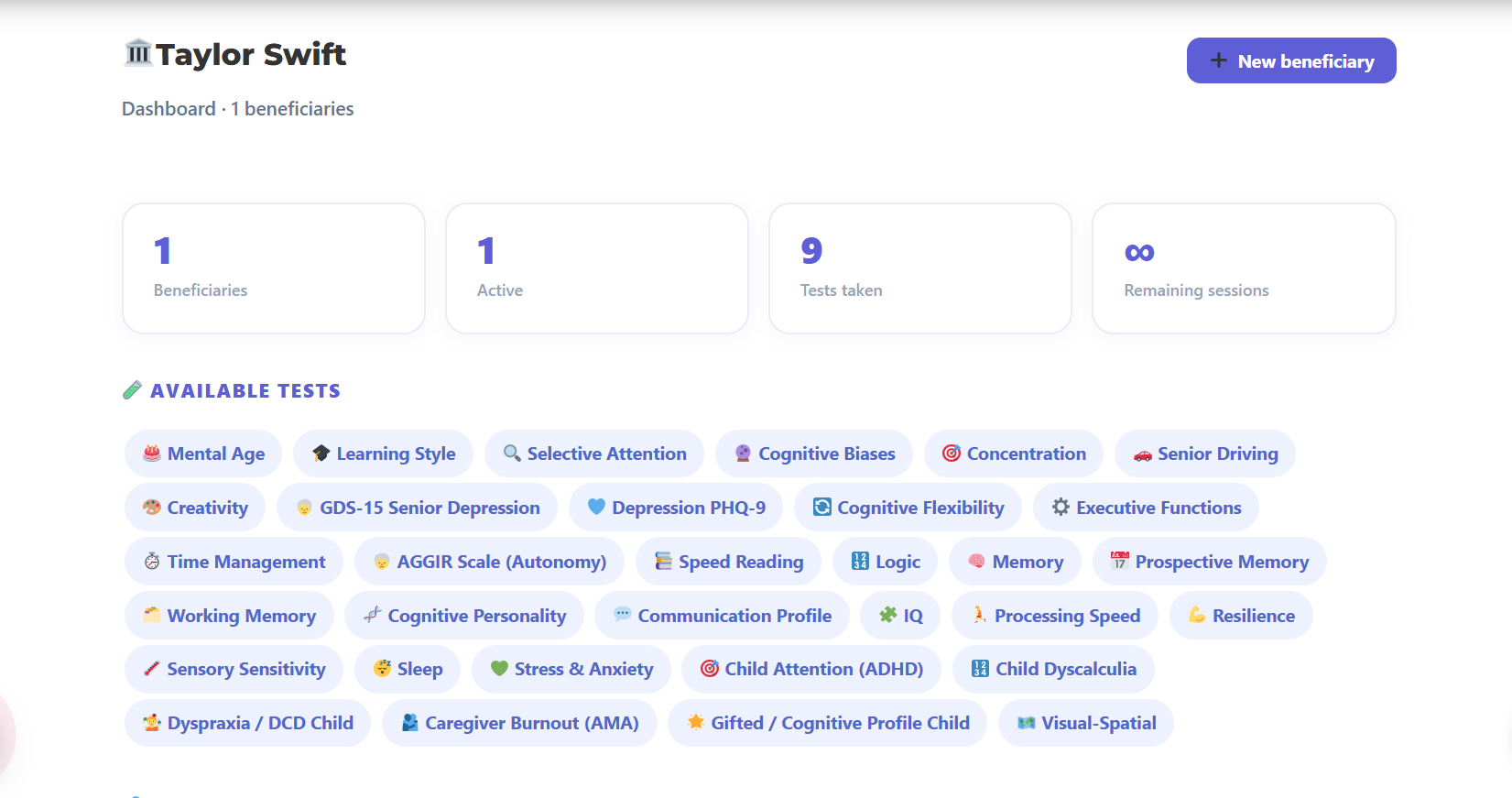Click the New beneficiary button
The height and width of the screenshot is (798, 1512).
pyautogui.click(x=1291, y=60)
